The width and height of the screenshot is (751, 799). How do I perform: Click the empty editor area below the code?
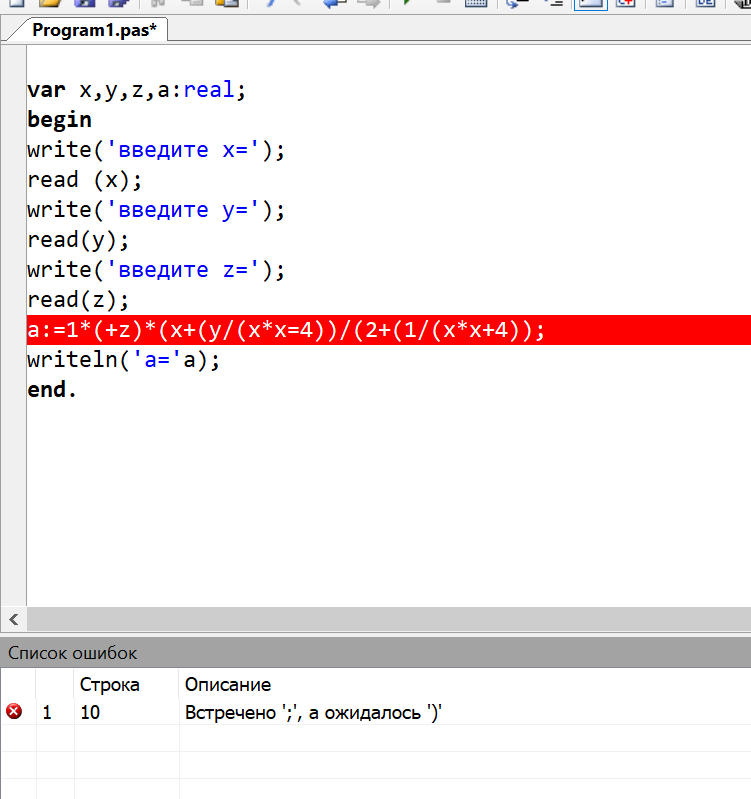tap(380, 500)
